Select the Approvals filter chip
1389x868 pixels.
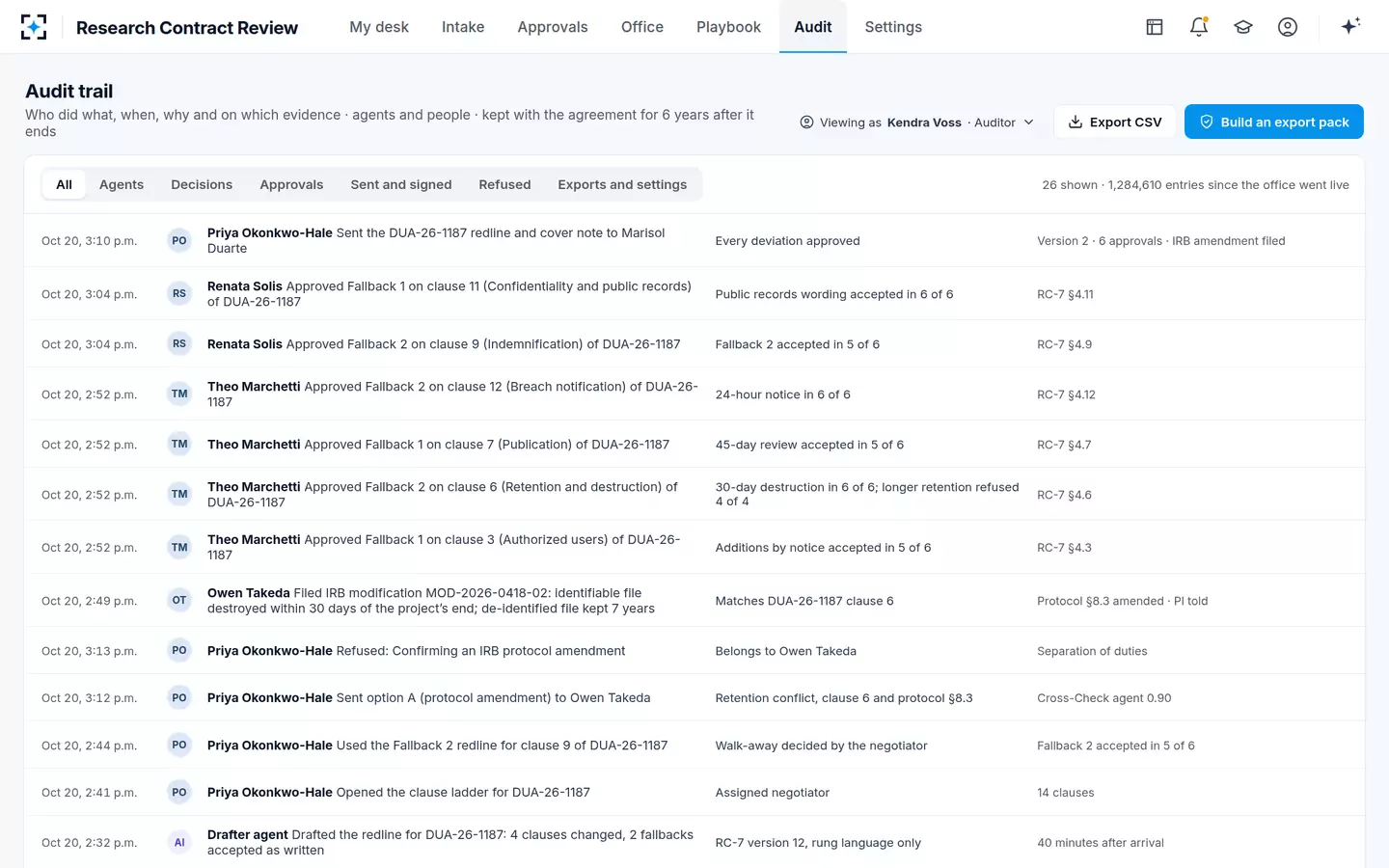pos(291,184)
